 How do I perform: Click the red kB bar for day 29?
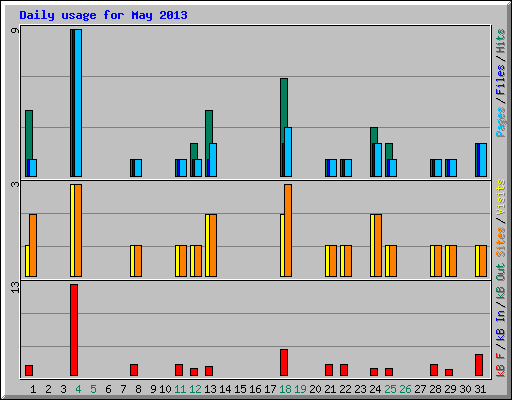click(x=449, y=372)
